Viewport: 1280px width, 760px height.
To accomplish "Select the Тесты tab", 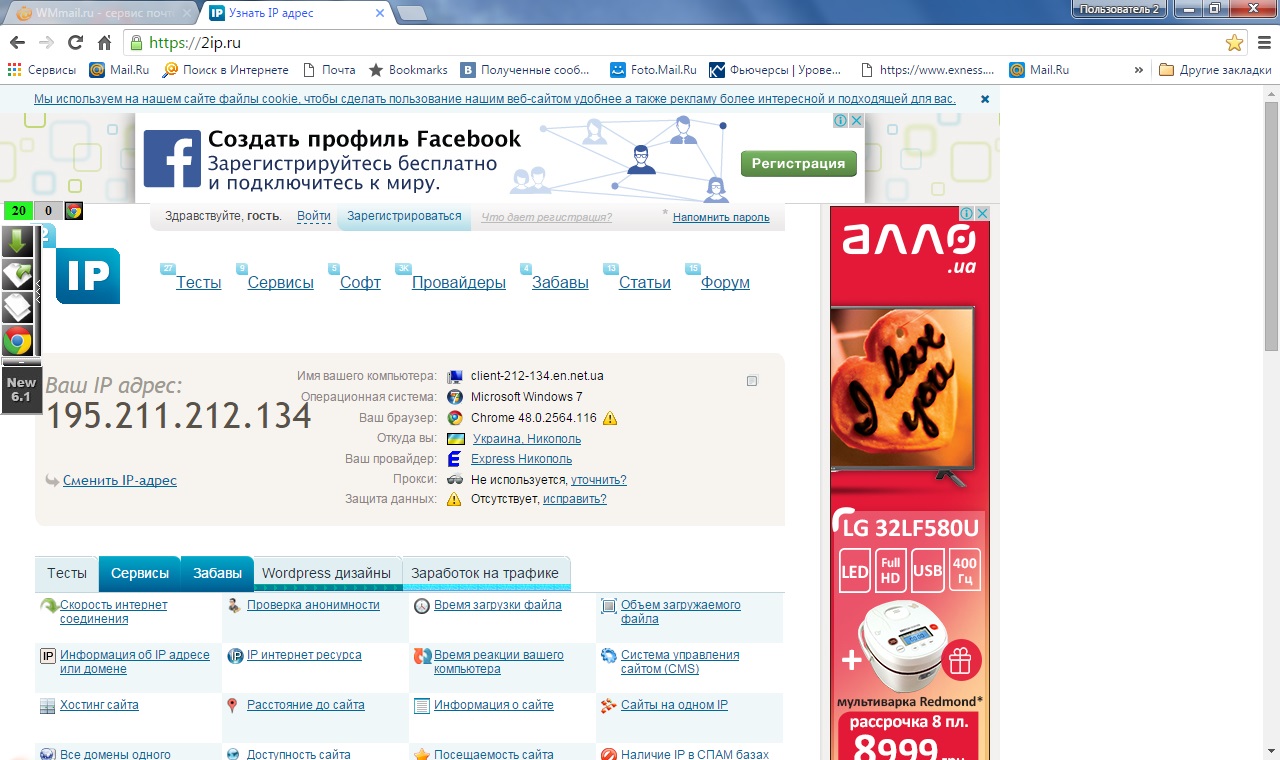I will click(x=67, y=573).
